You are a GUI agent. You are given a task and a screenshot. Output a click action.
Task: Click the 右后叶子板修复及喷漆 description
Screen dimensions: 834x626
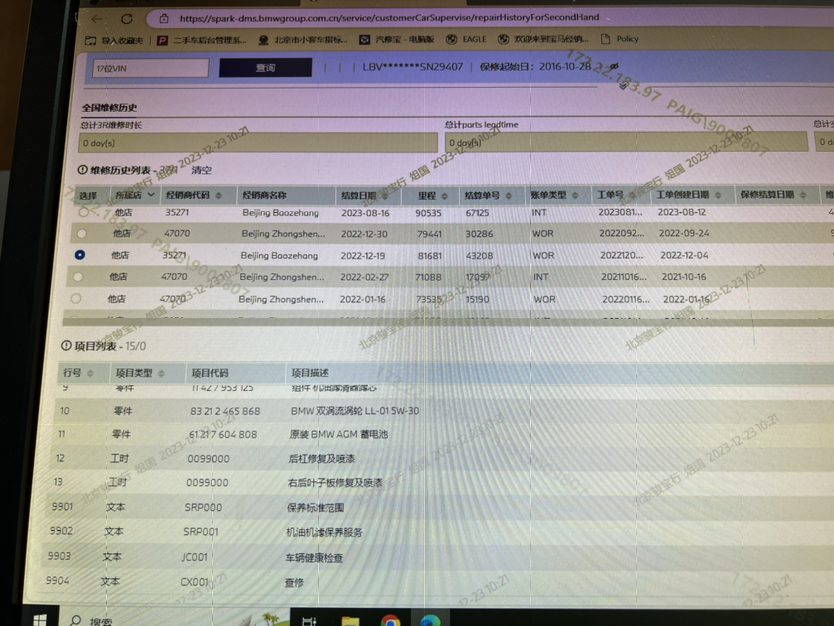click(335, 483)
